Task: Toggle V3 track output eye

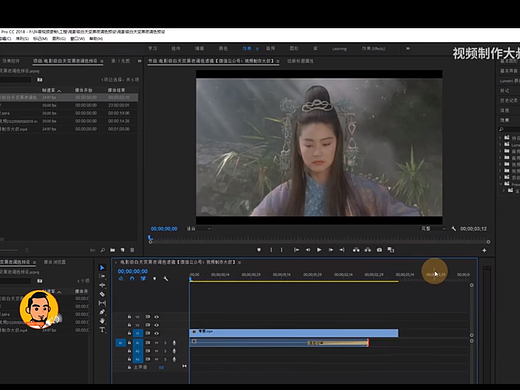Action: coord(156,317)
